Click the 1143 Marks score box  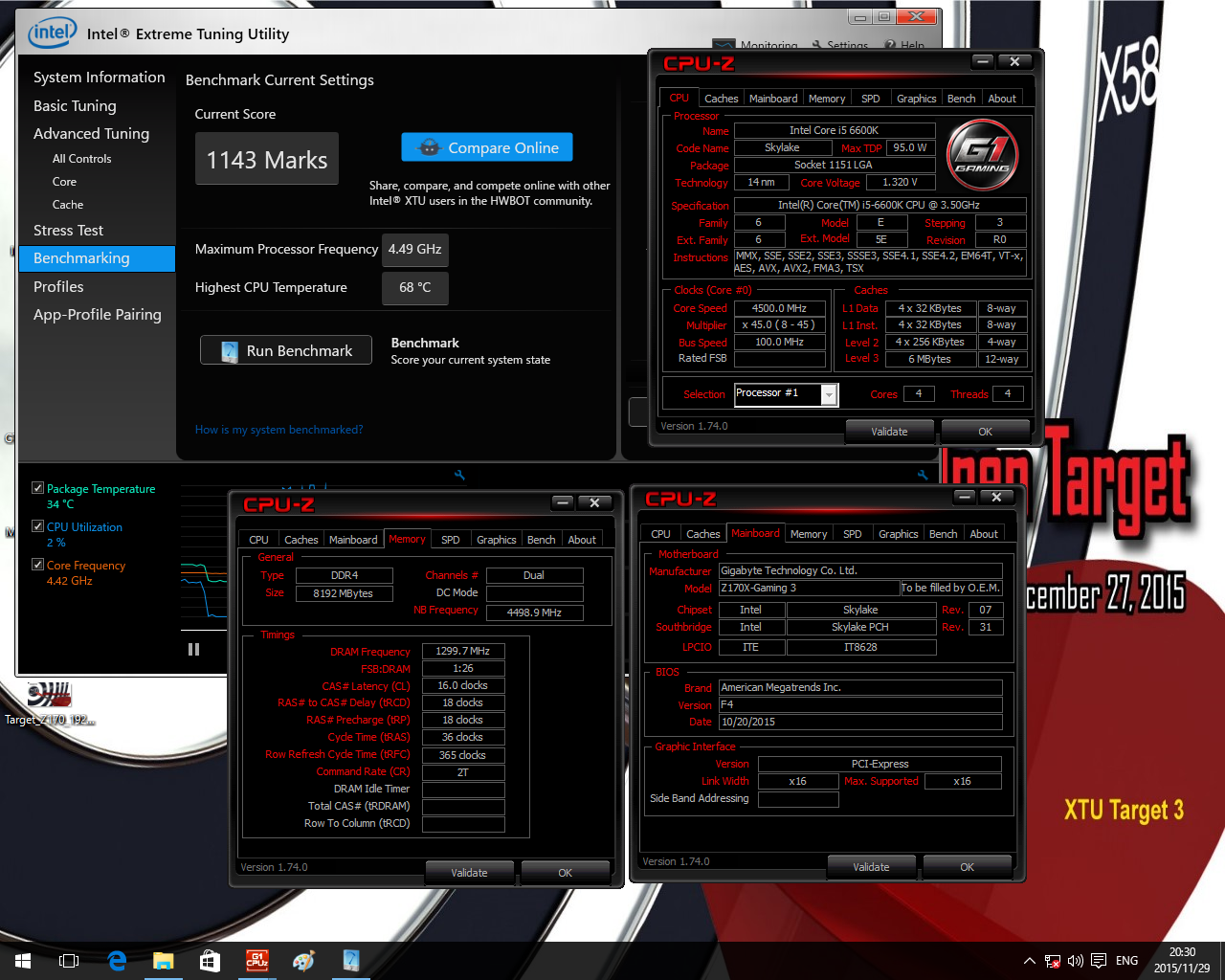pos(267,159)
